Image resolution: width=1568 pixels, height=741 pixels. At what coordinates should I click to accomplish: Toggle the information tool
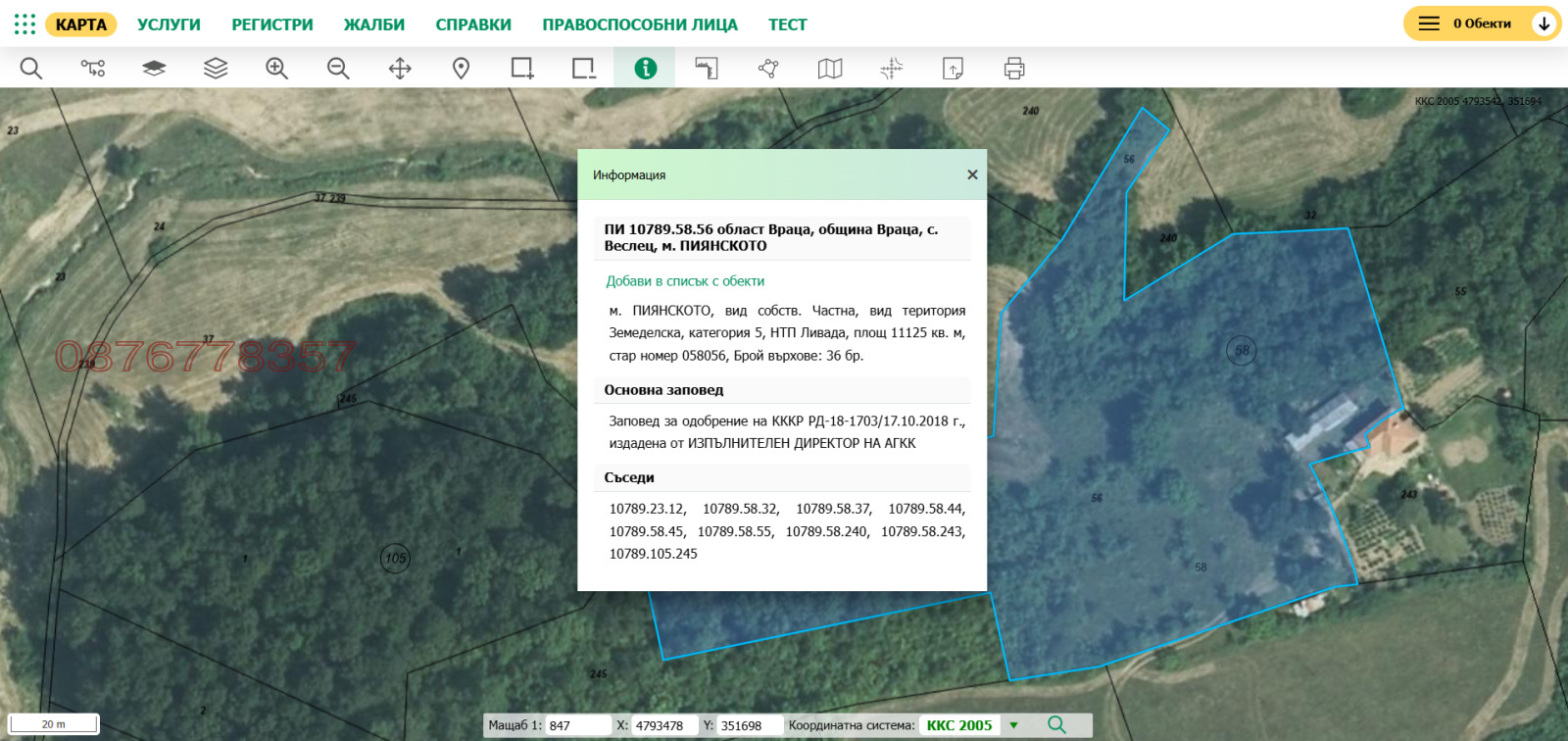tap(645, 69)
